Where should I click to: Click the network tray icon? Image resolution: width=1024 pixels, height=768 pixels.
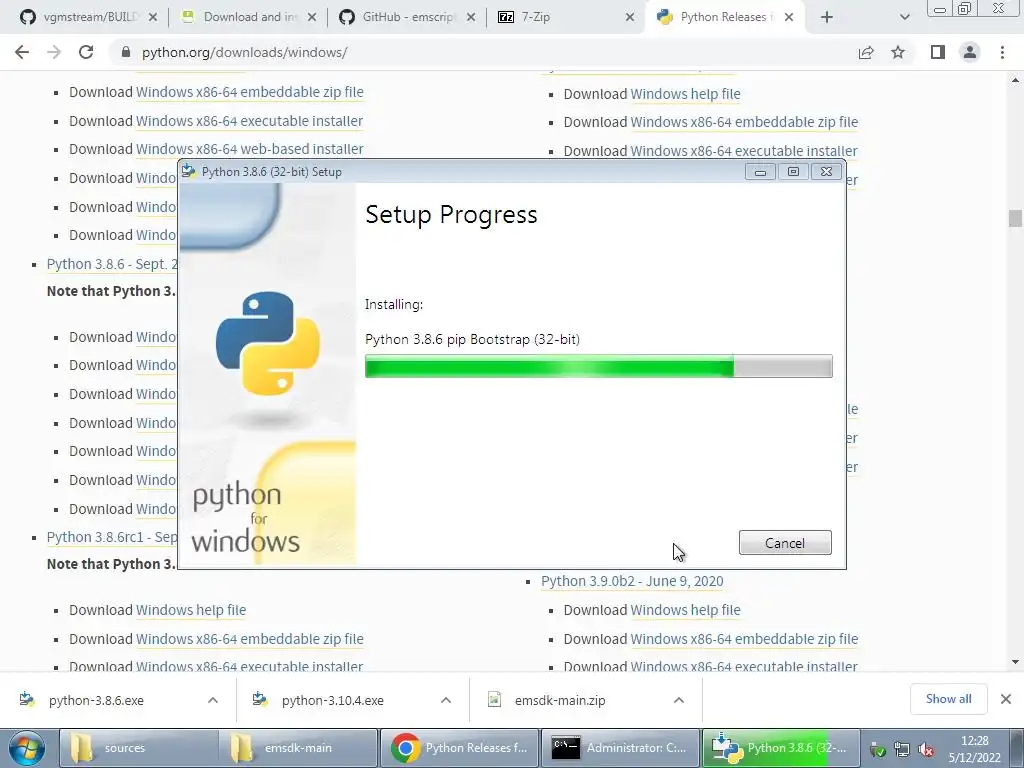click(x=901, y=750)
